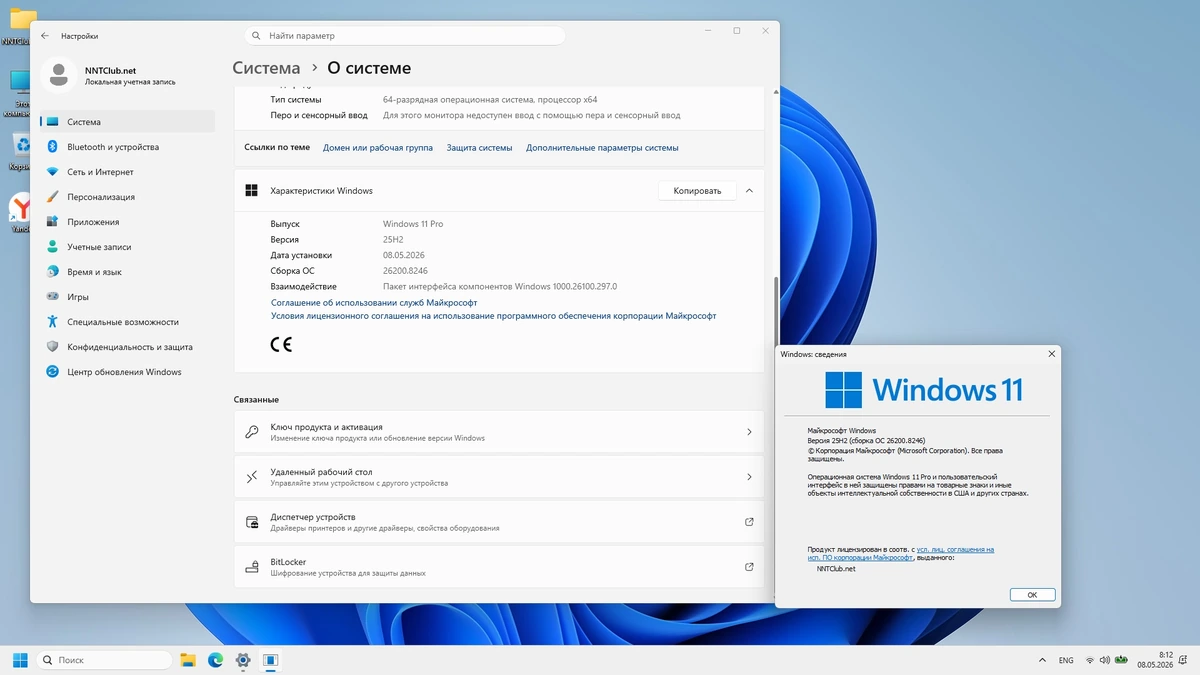Click the Найти параметр search field
Viewport: 1200px width, 675px height.
pos(405,36)
